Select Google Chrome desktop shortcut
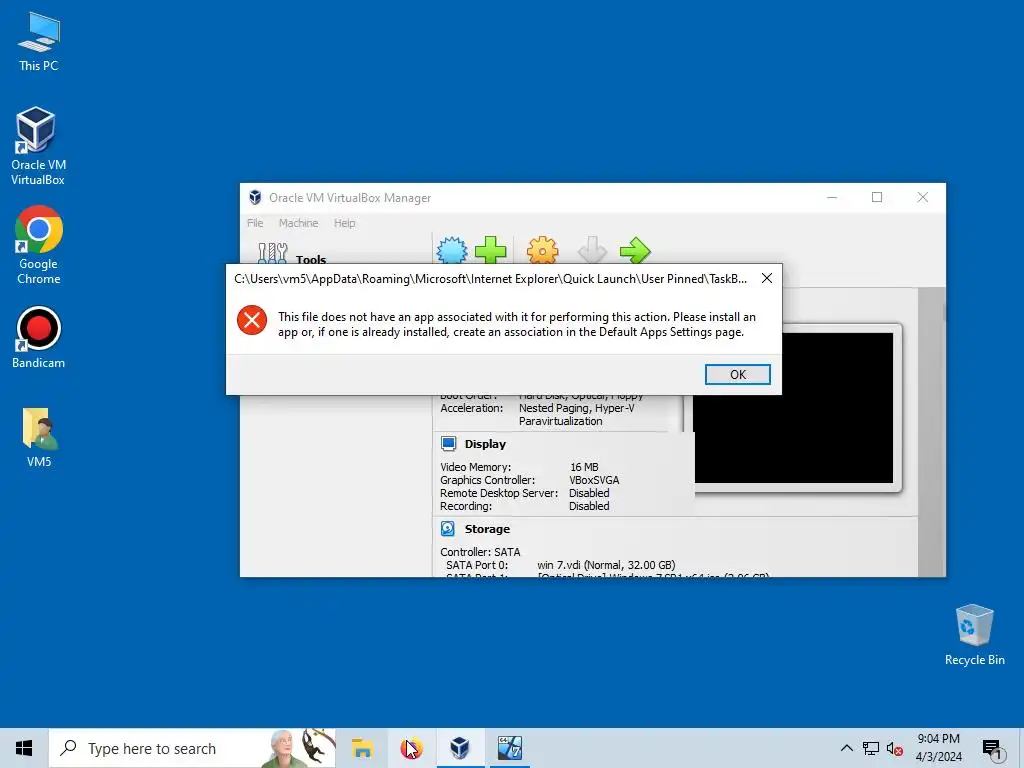Viewport: 1024px width, 768px height. pyautogui.click(x=39, y=246)
